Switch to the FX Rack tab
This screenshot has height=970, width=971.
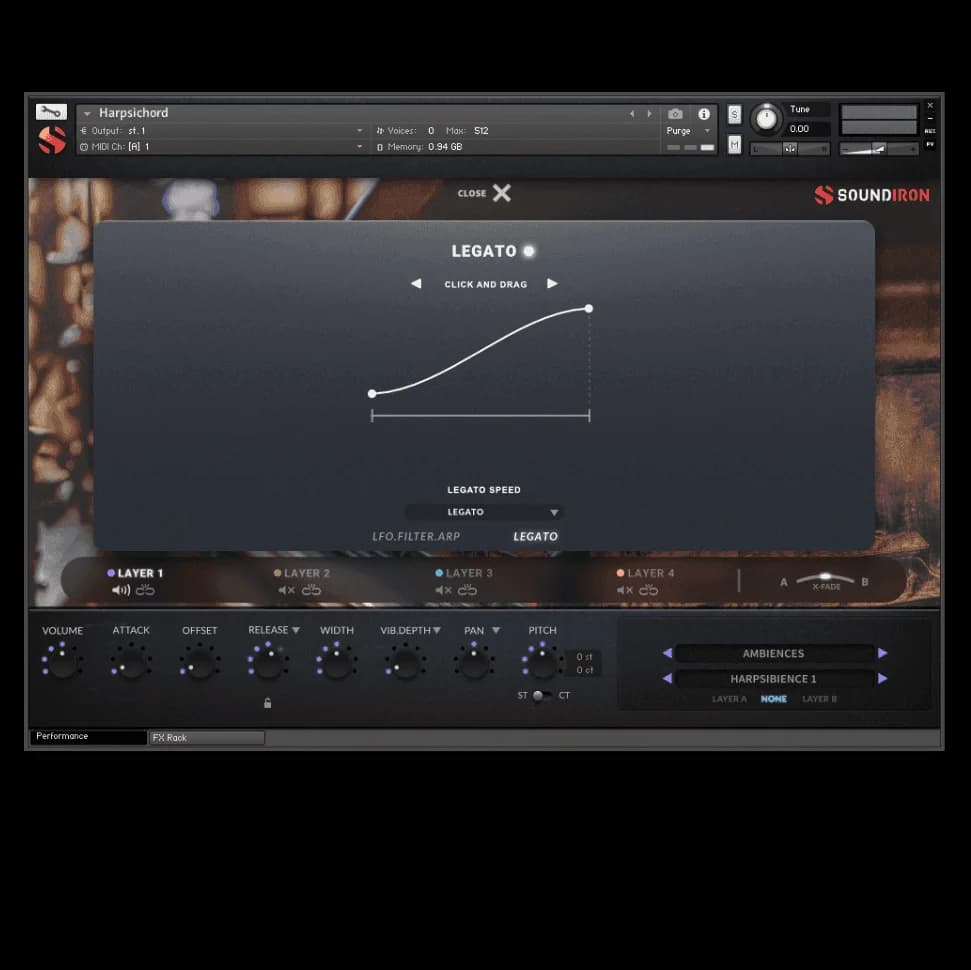click(x=206, y=738)
